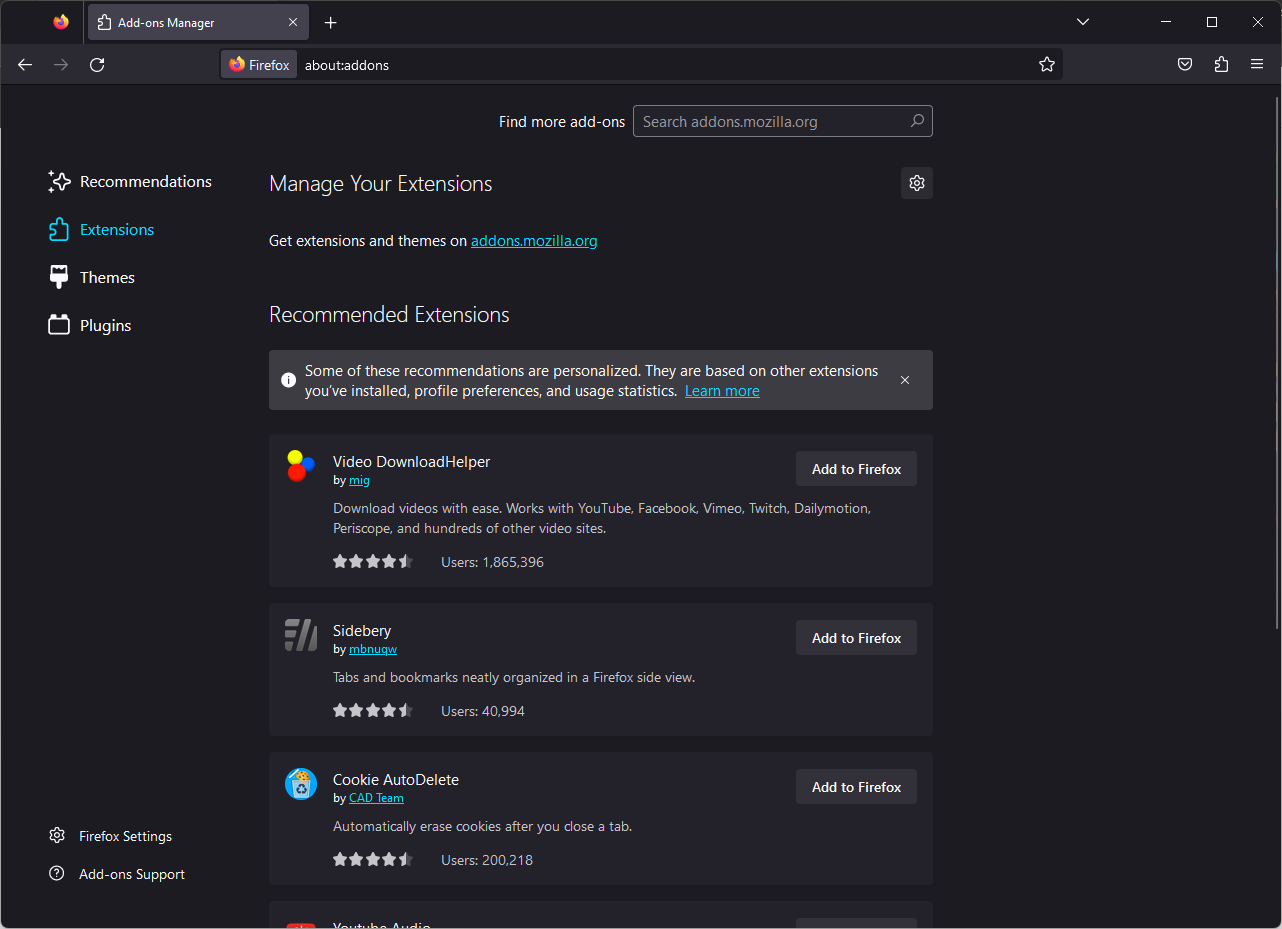Image resolution: width=1282 pixels, height=929 pixels.
Task: Click the Search addons.mozilla.org field
Action: point(772,122)
